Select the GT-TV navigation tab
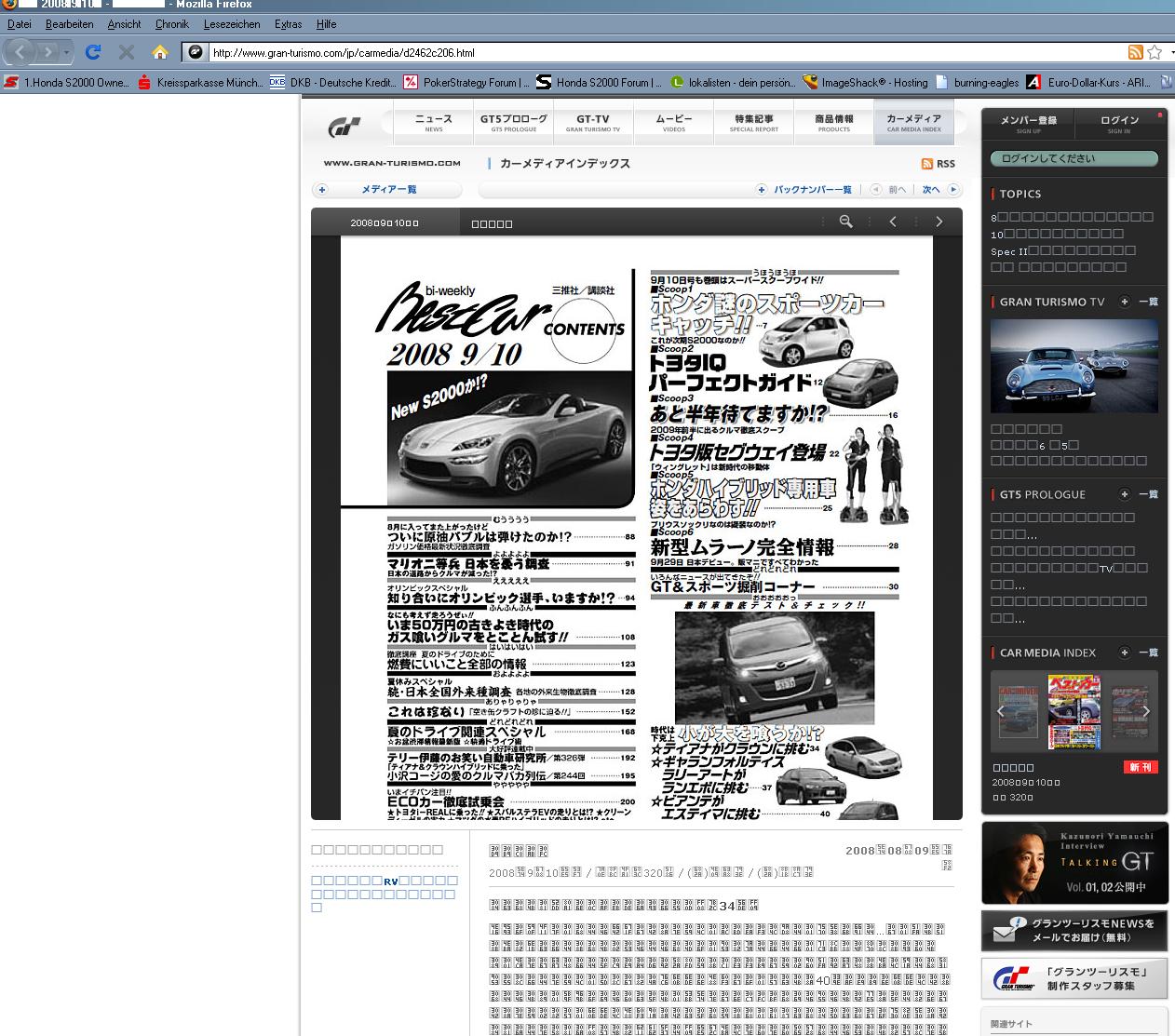The image size is (1175, 1036). [593, 123]
